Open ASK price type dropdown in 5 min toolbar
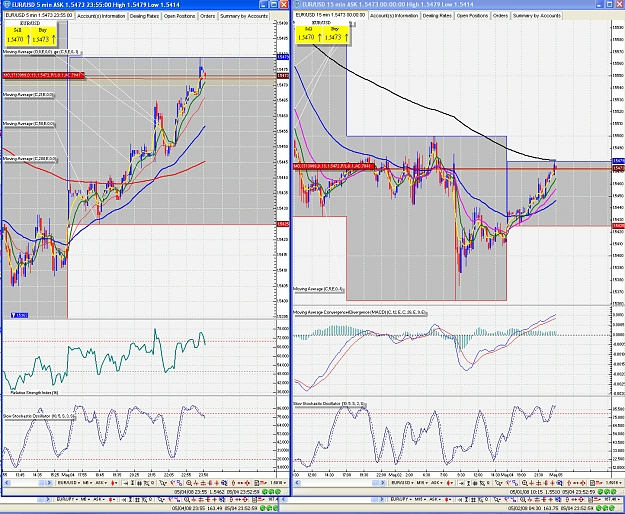625x514 pixels. tap(101, 483)
